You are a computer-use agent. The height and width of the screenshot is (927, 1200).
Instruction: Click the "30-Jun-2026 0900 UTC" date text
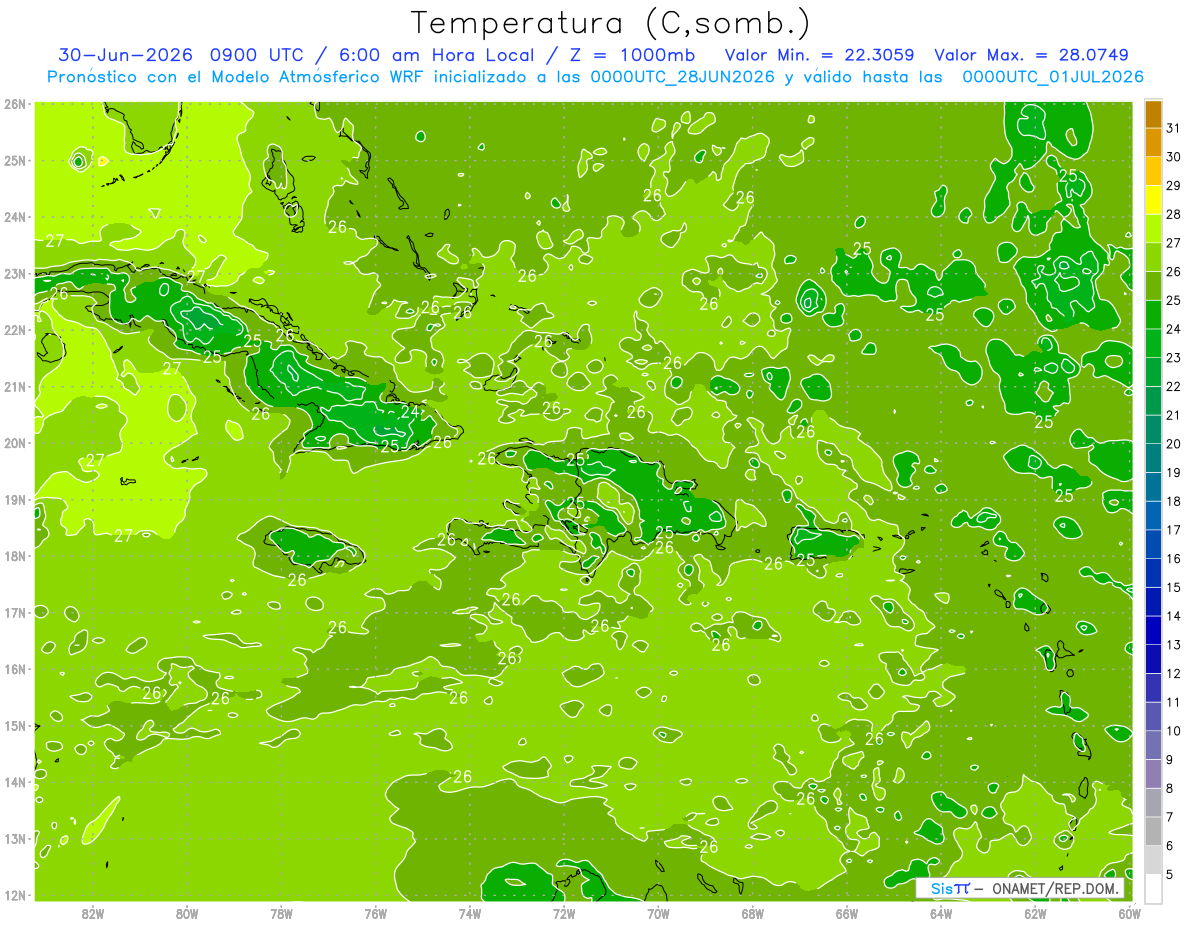pos(182,55)
